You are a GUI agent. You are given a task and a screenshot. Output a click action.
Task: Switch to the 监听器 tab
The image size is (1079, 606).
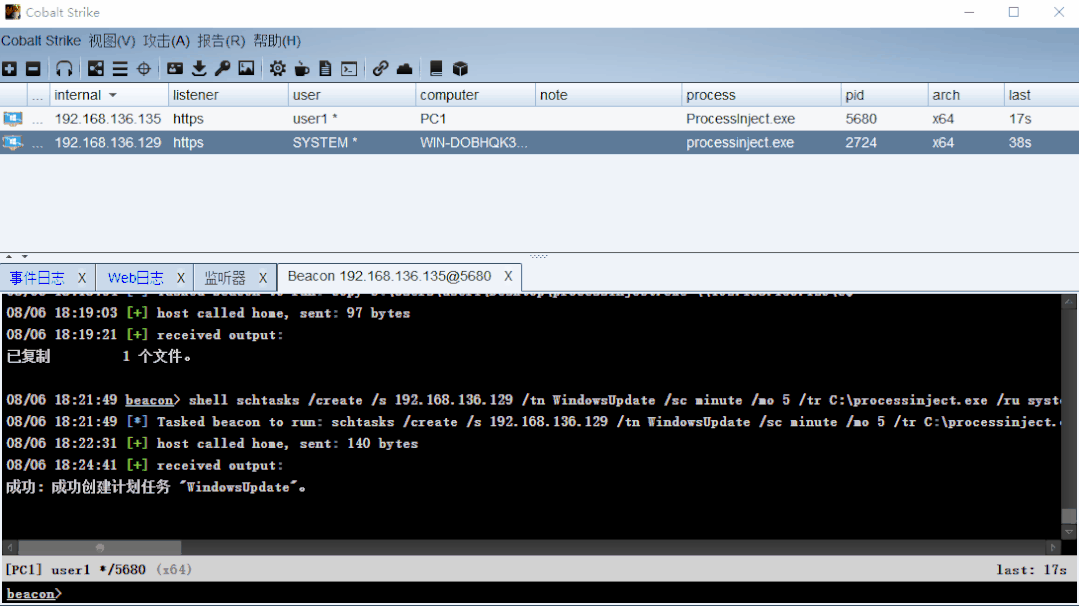pyautogui.click(x=225, y=278)
